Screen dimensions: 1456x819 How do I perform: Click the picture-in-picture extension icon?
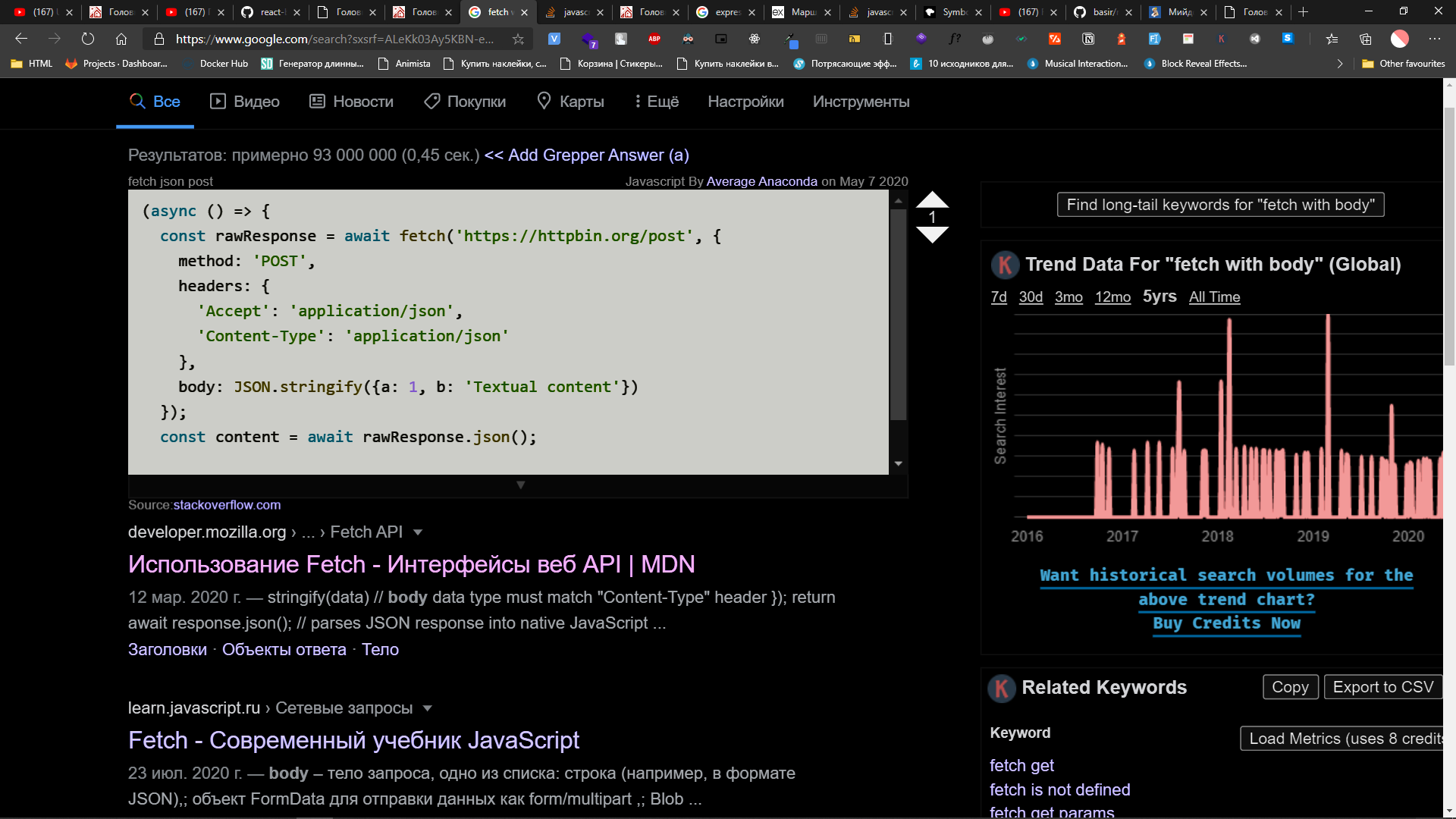(x=721, y=39)
